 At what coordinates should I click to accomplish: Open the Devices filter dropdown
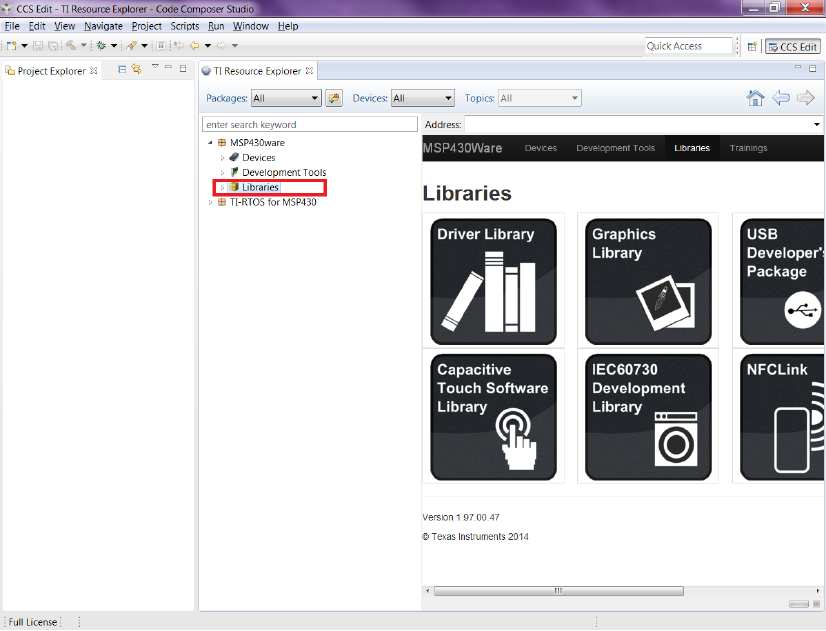(422, 98)
